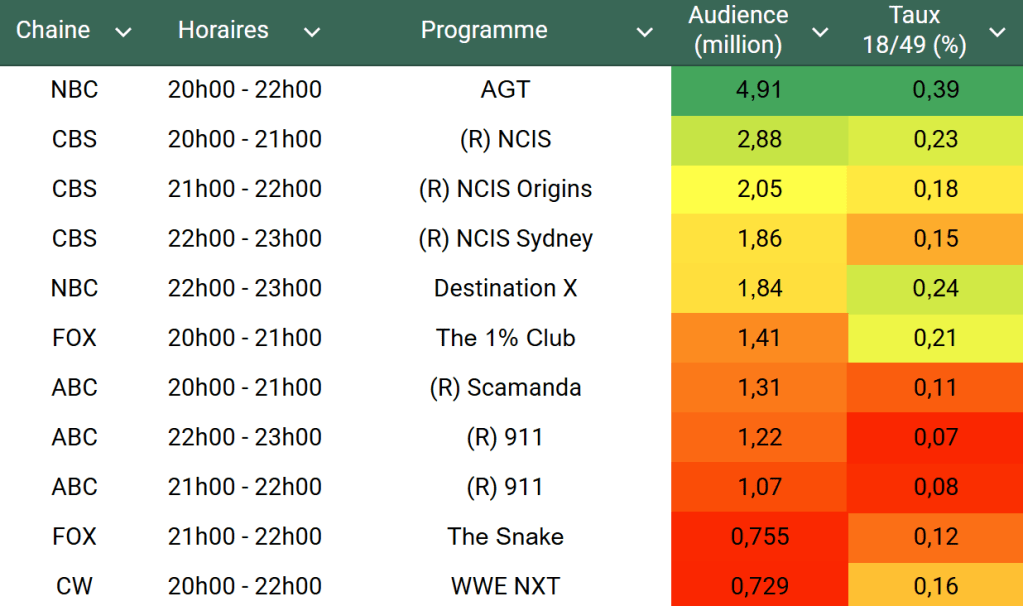Viewport: 1023px width, 606px height.
Task: Select The Snake programme cell
Action: point(505,536)
